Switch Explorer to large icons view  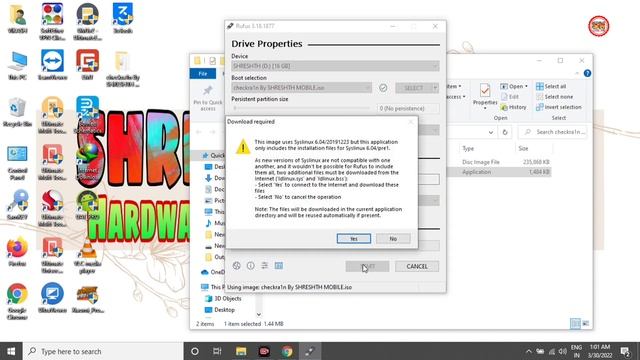click(x=586, y=324)
